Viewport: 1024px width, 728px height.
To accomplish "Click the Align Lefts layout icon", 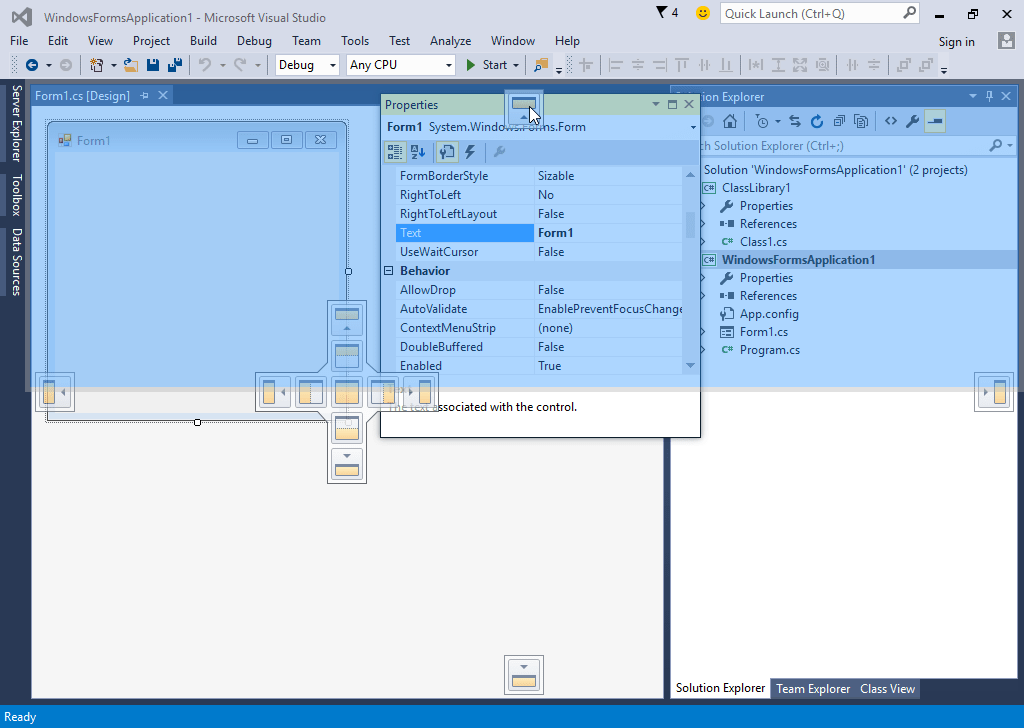I will tap(615, 65).
